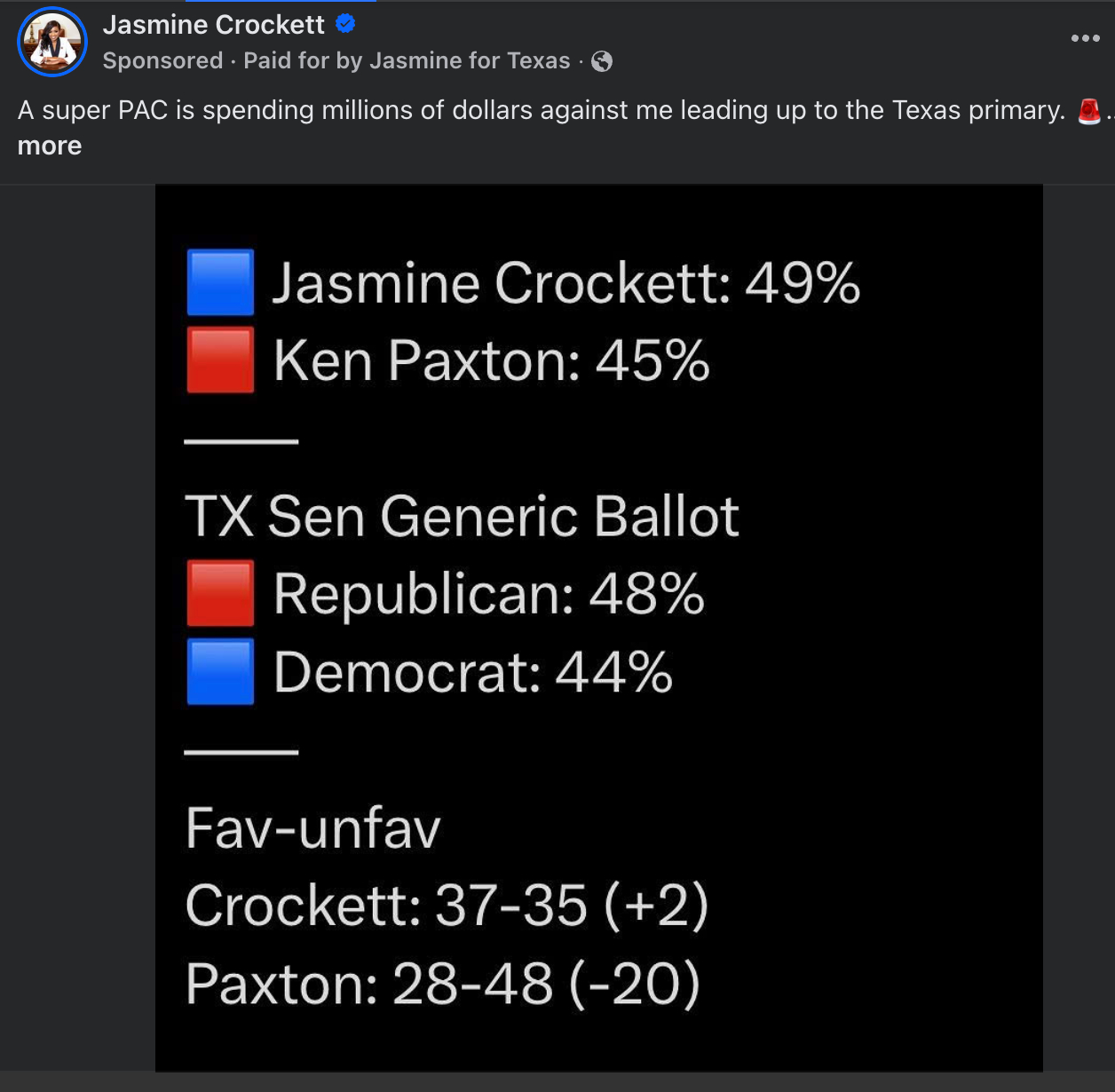Click the "TX Sen Generic Ballot" heading in image
Image resolution: width=1115 pixels, height=1092 pixels.
pos(462,516)
